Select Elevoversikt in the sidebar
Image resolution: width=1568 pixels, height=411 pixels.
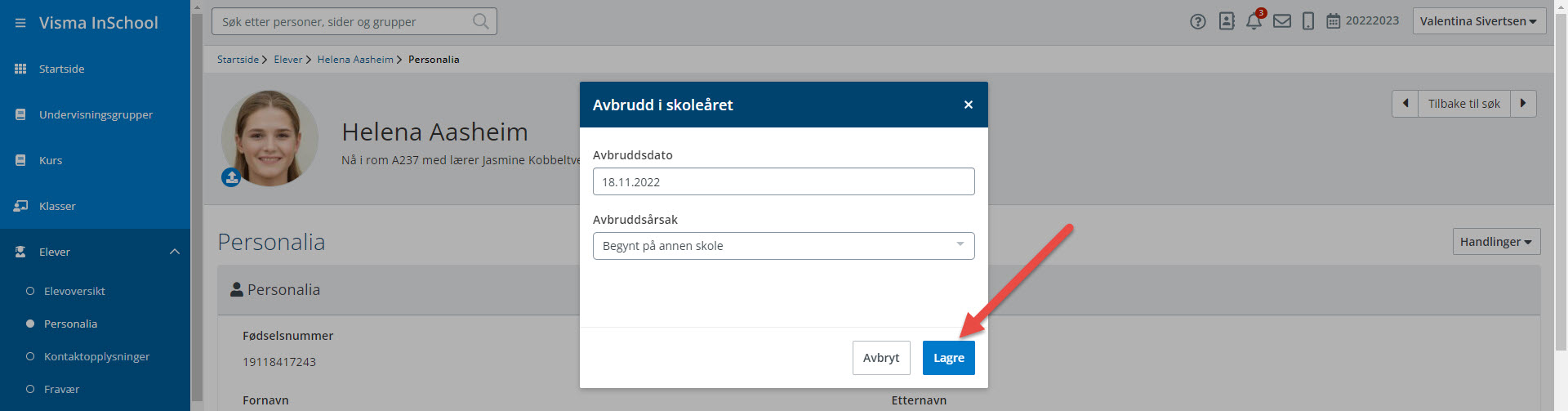[x=74, y=291]
